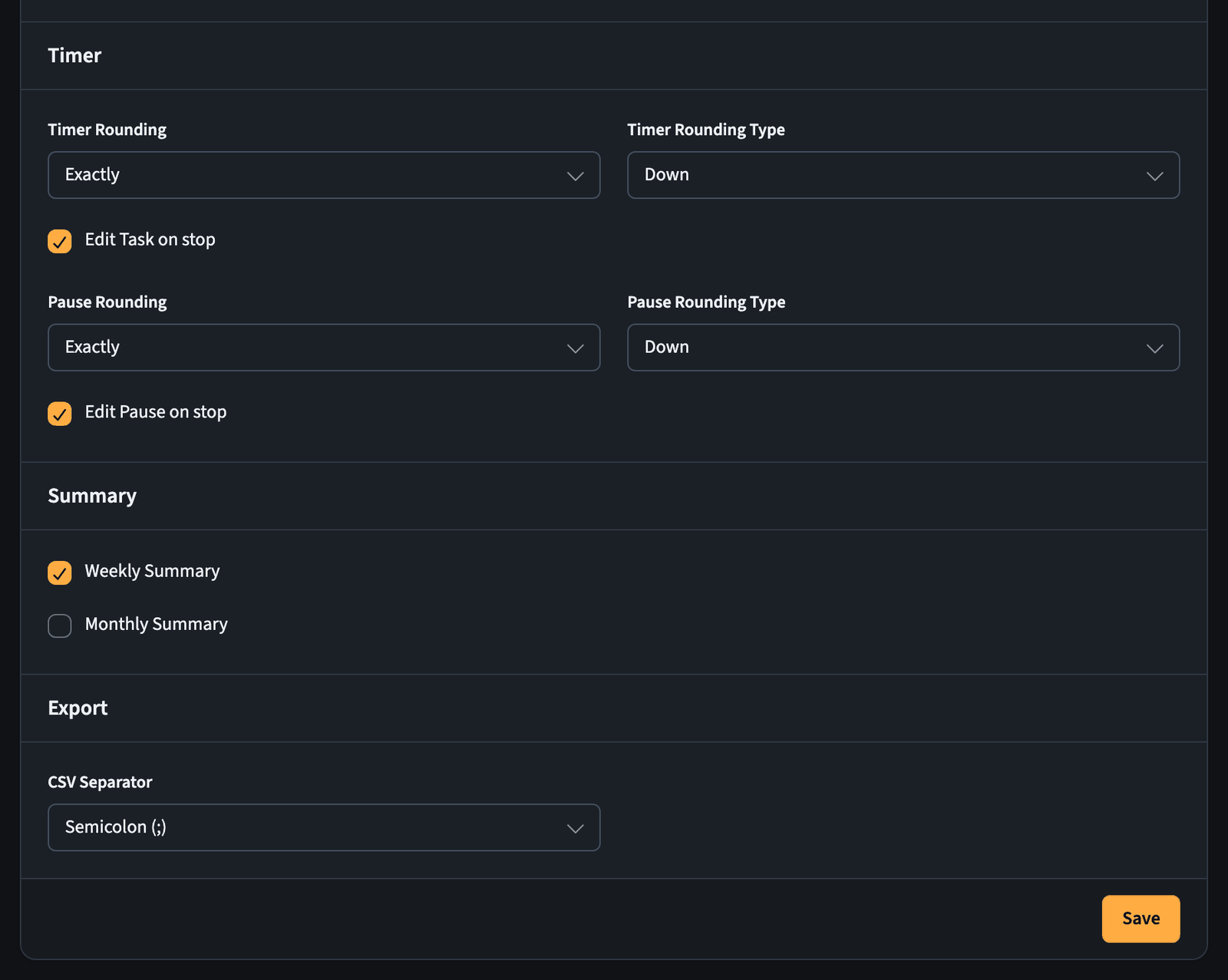
Task: Uncheck Edit Pause on stop checkbox
Action: pos(60,414)
